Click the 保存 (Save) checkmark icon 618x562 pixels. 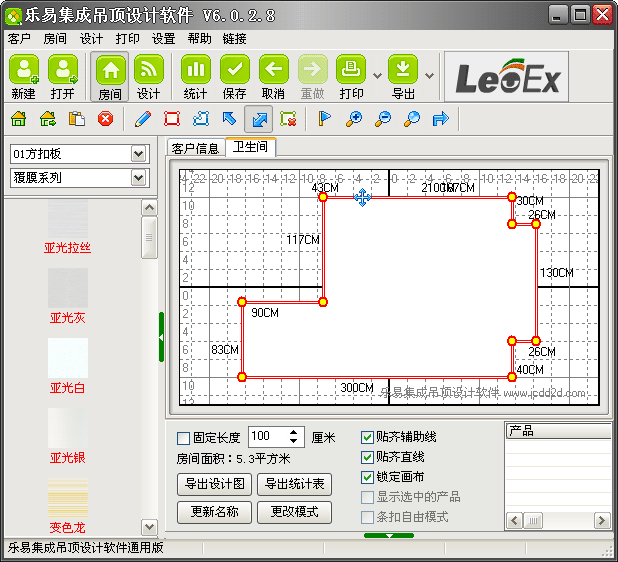pyautogui.click(x=234, y=71)
